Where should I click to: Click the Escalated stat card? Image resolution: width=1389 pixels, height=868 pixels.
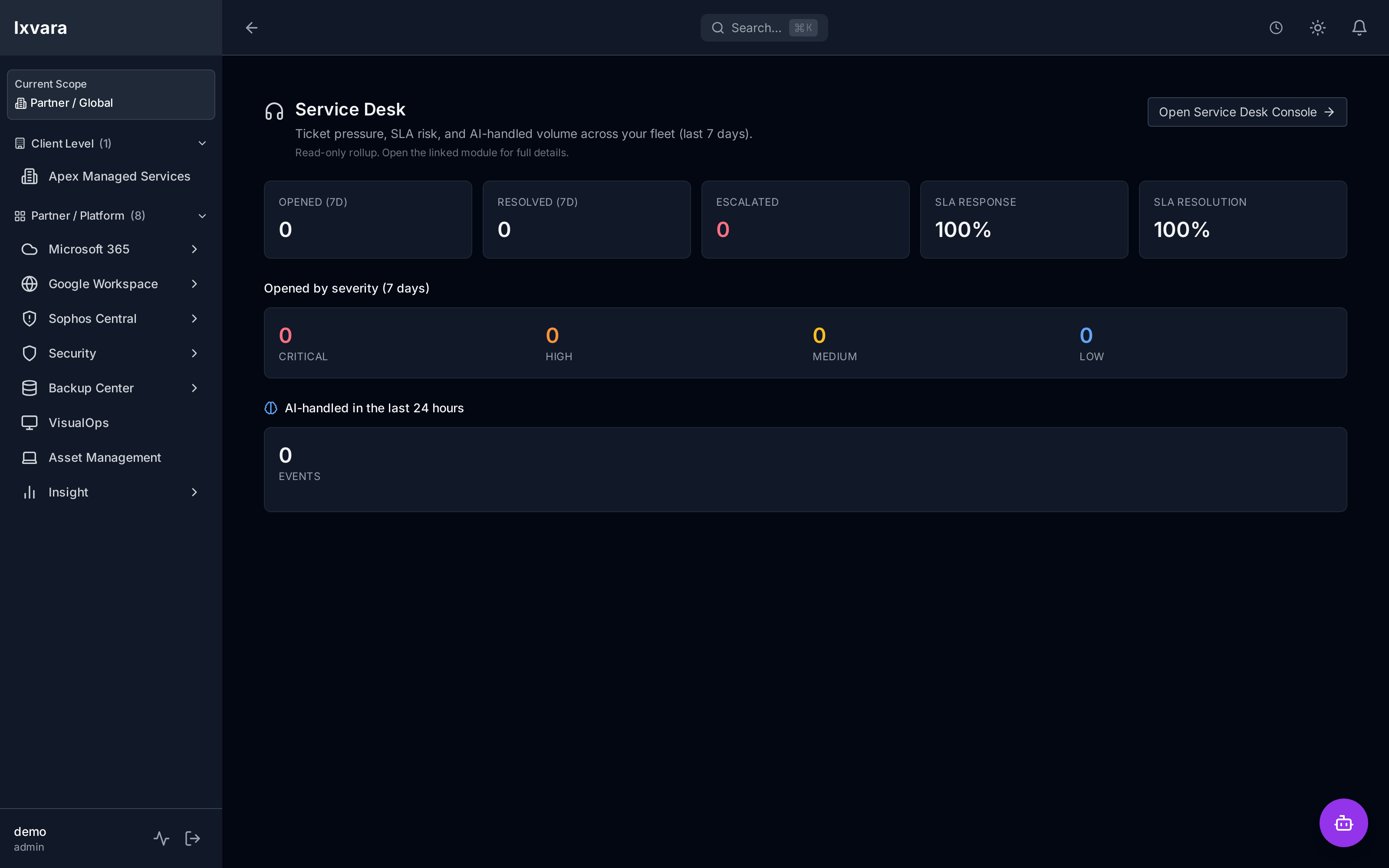point(805,220)
